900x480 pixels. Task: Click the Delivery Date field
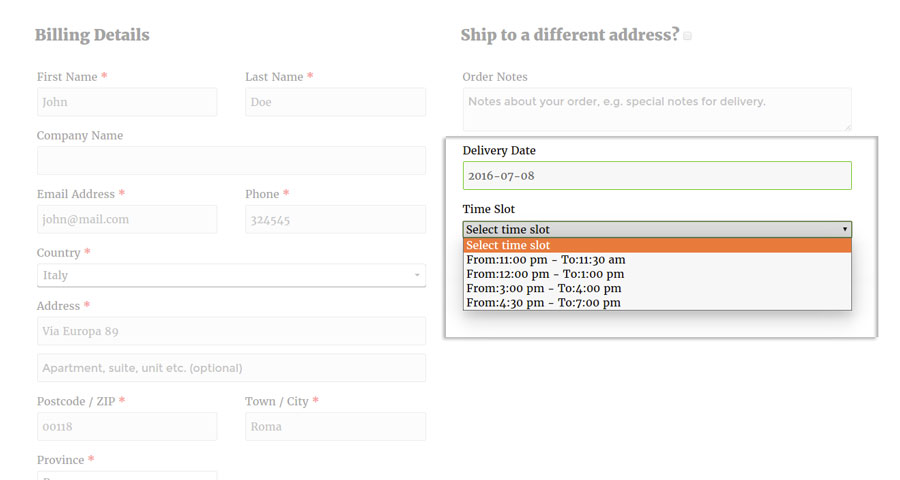point(657,176)
